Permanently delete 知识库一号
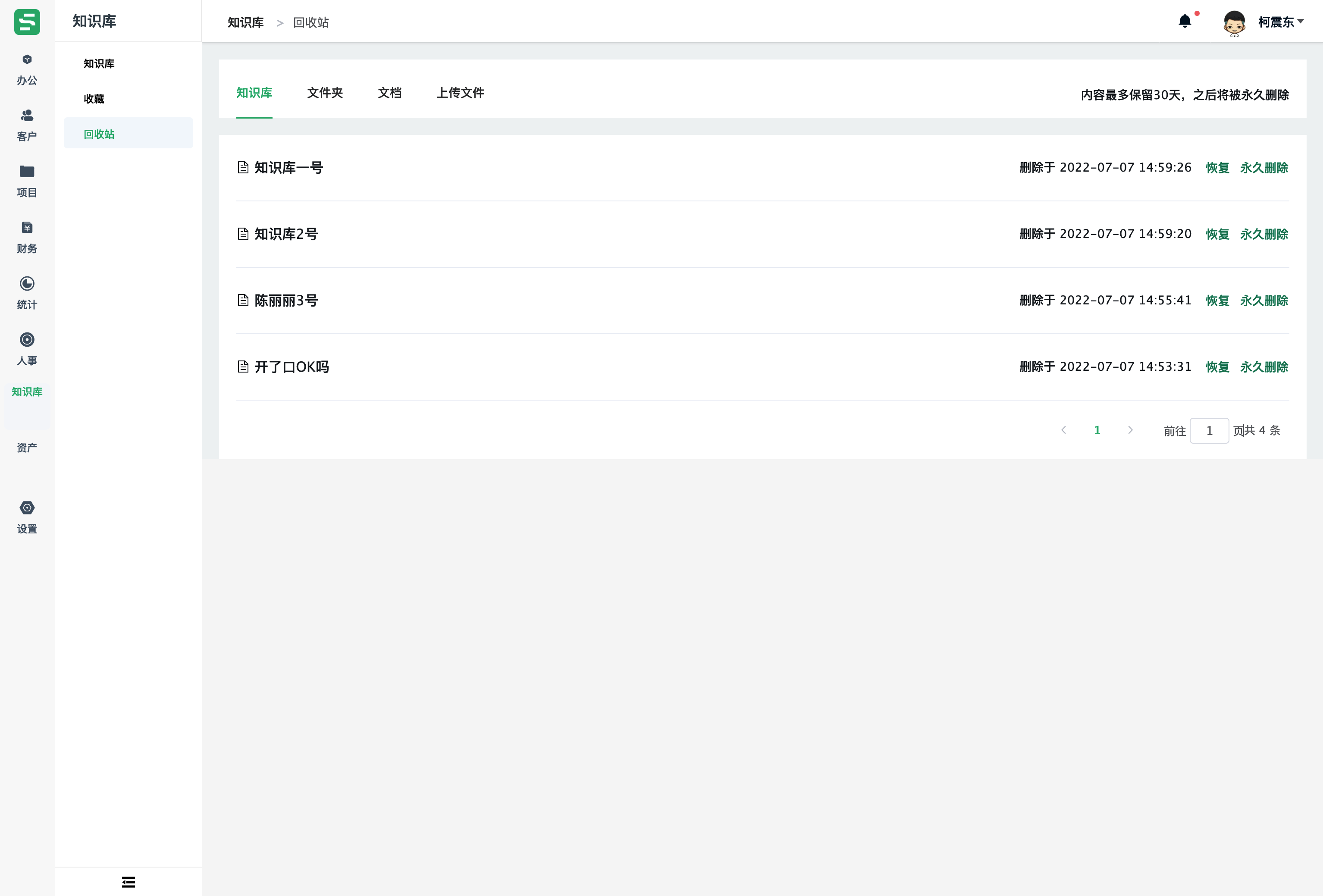The width and height of the screenshot is (1323, 896). [x=1264, y=168]
